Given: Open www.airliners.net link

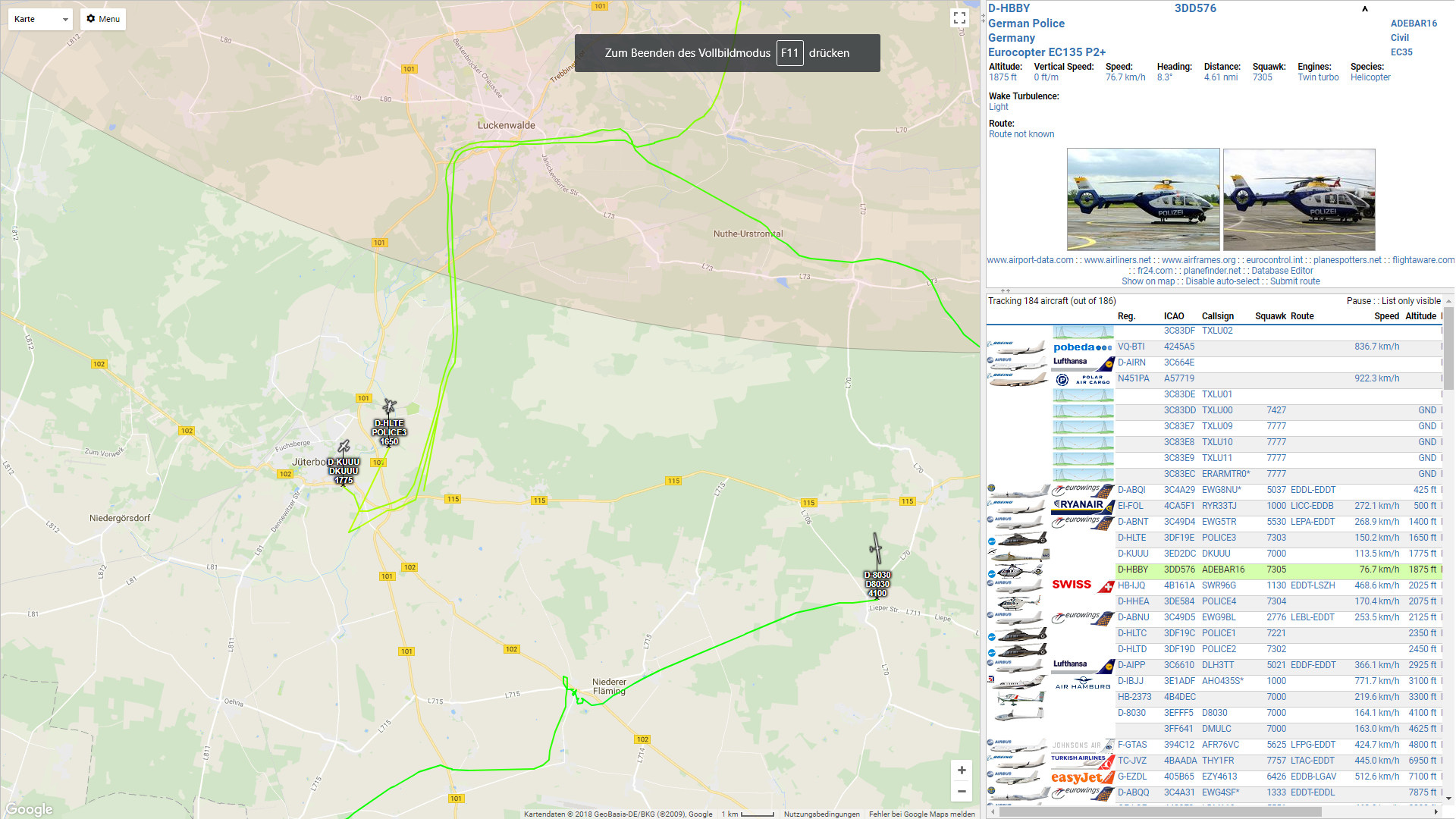Looking at the screenshot, I should (1117, 260).
